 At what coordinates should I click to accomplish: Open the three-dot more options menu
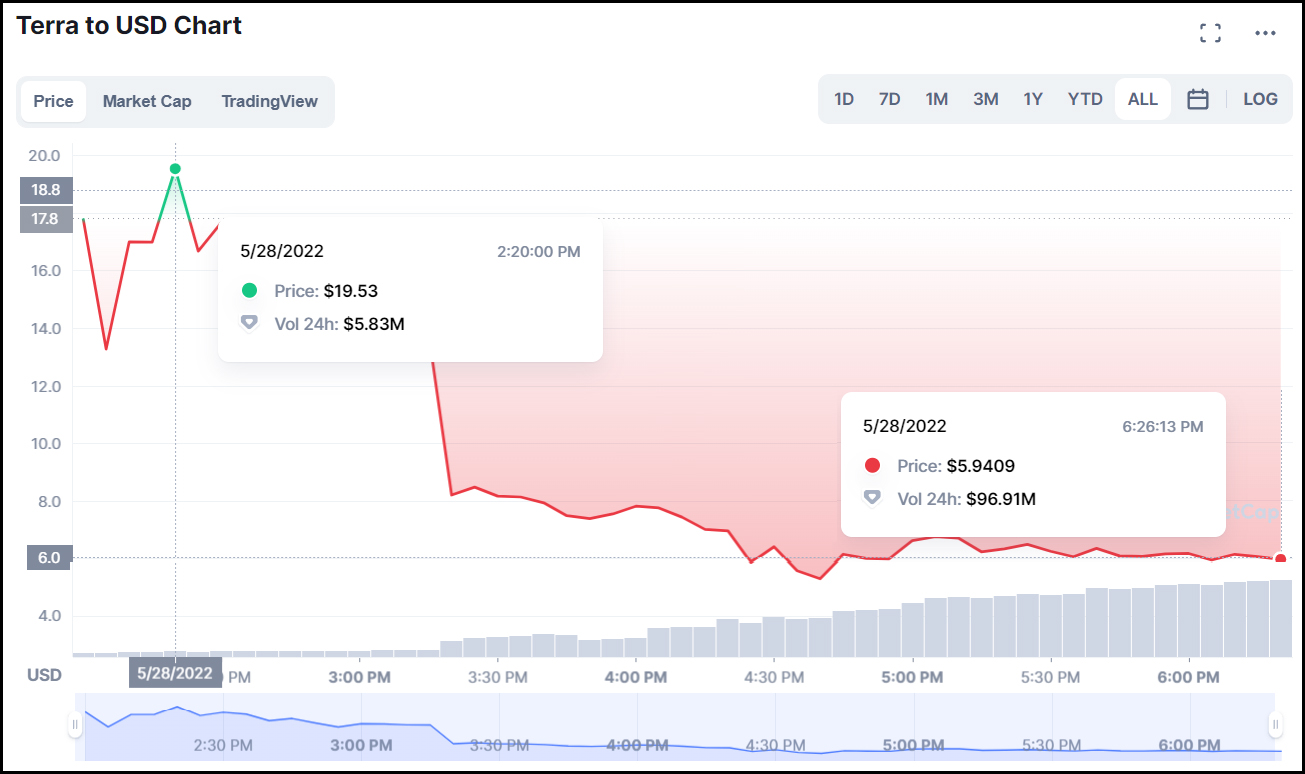click(1265, 33)
